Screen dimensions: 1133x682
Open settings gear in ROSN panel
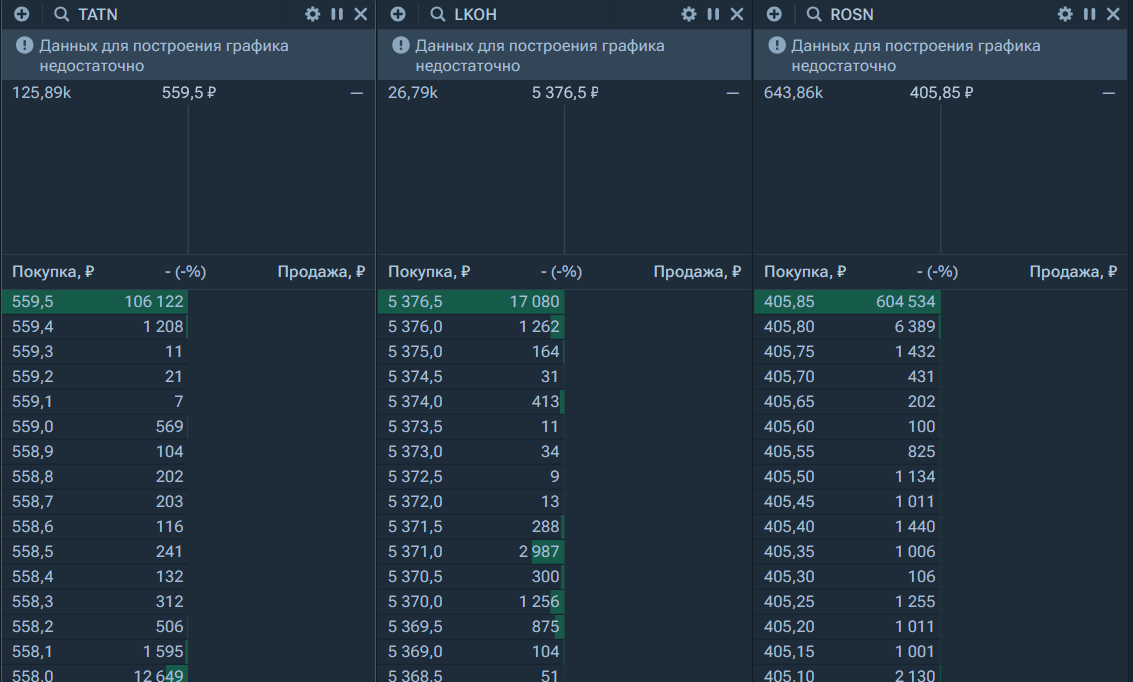[x=1065, y=14]
